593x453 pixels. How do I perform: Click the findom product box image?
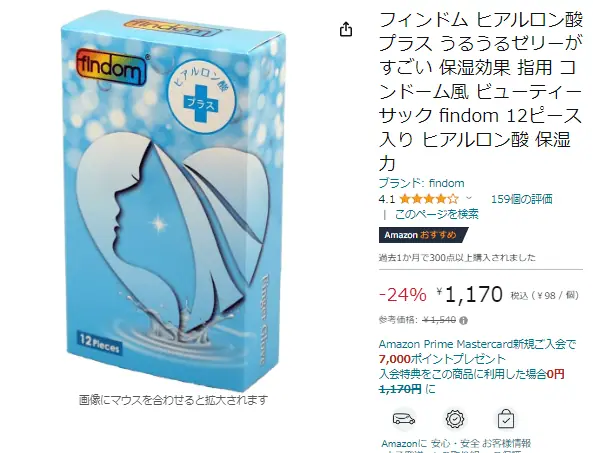[174, 200]
